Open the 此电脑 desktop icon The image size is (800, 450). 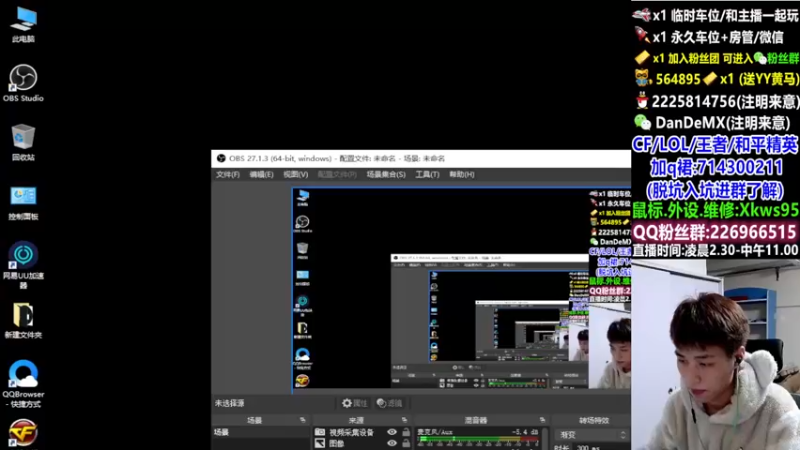pos(23,25)
